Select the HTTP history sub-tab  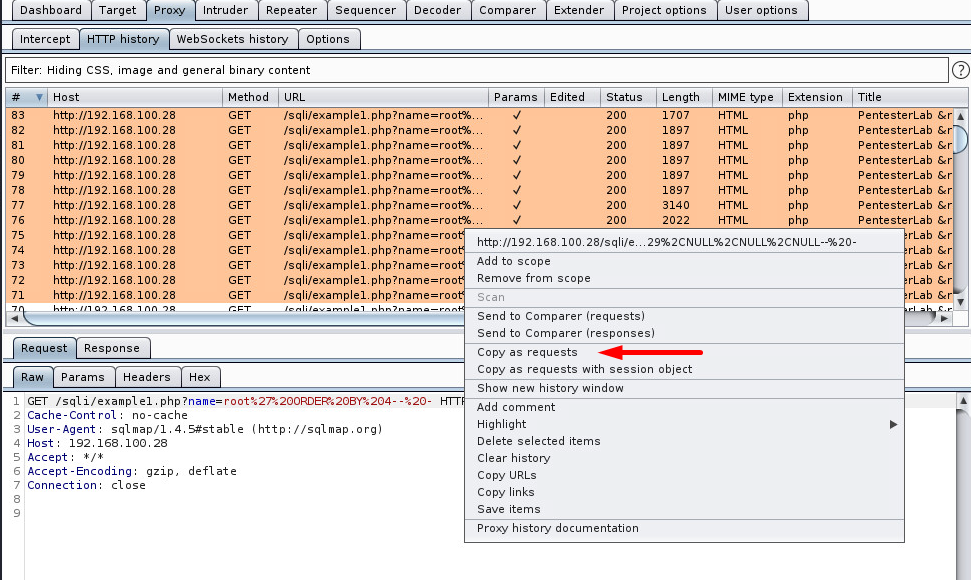coord(123,39)
